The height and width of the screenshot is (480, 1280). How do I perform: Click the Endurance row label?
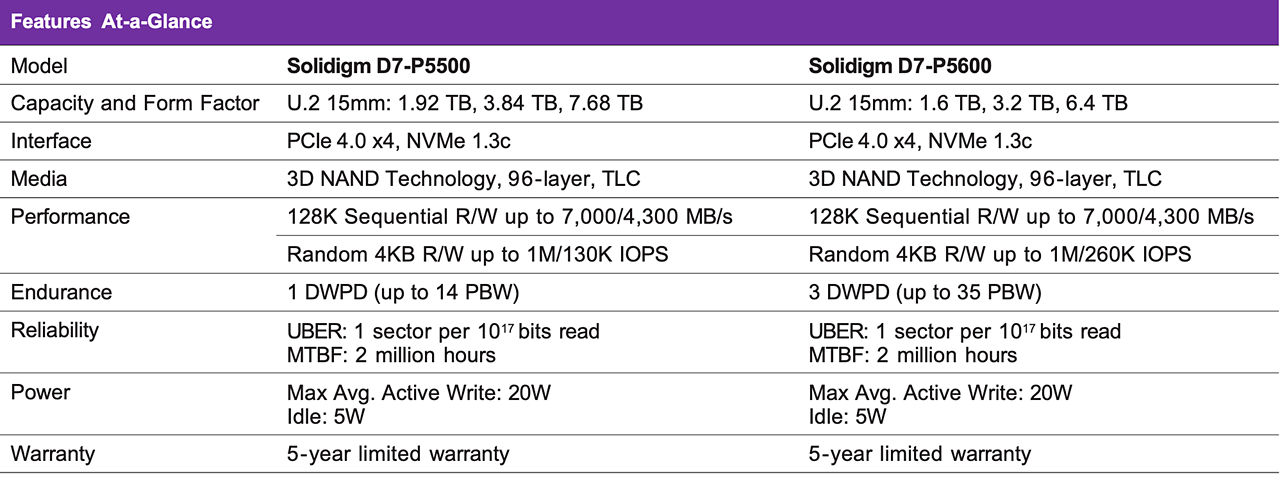click(x=61, y=292)
